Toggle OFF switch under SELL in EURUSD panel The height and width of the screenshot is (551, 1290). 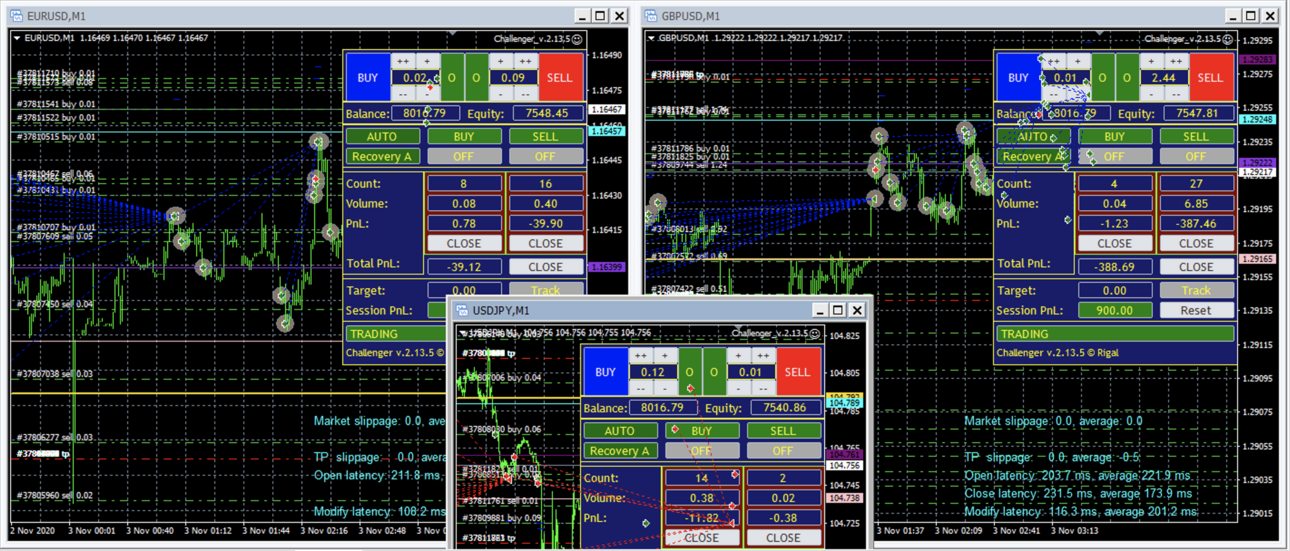[545, 156]
